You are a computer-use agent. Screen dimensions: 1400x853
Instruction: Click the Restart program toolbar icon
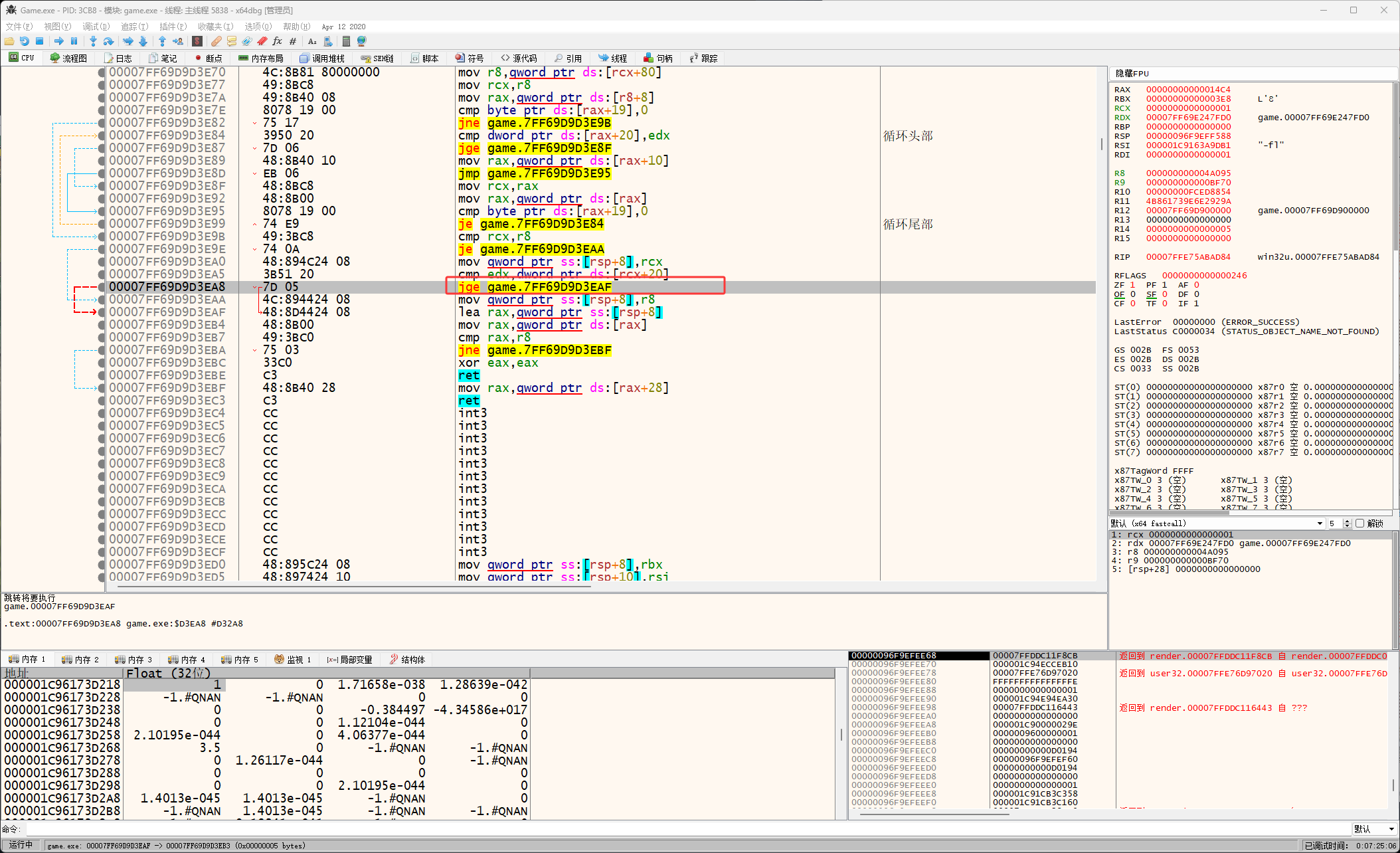[24, 41]
